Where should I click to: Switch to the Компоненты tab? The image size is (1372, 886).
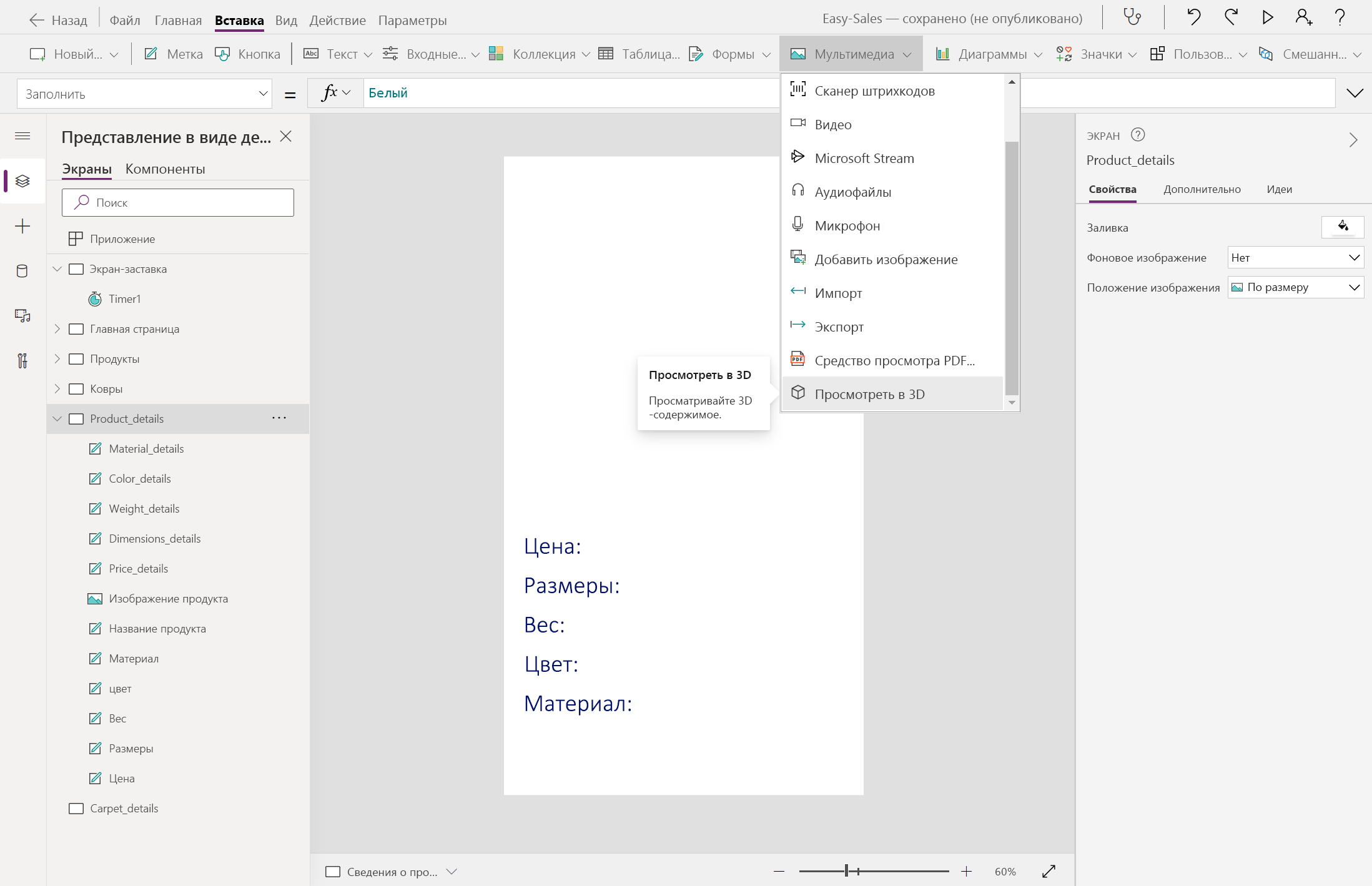(165, 169)
